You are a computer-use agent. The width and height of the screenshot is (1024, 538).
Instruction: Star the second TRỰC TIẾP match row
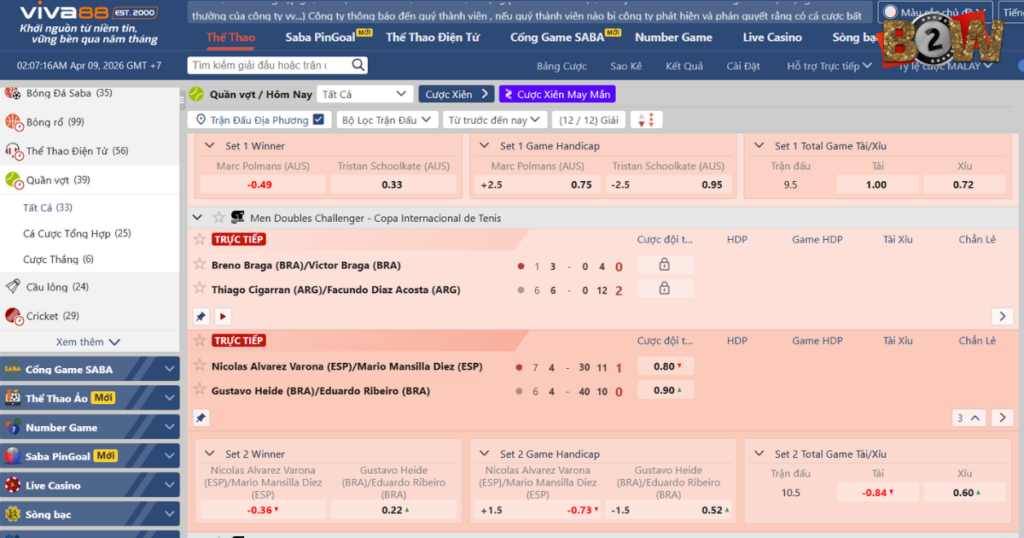click(x=200, y=340)
